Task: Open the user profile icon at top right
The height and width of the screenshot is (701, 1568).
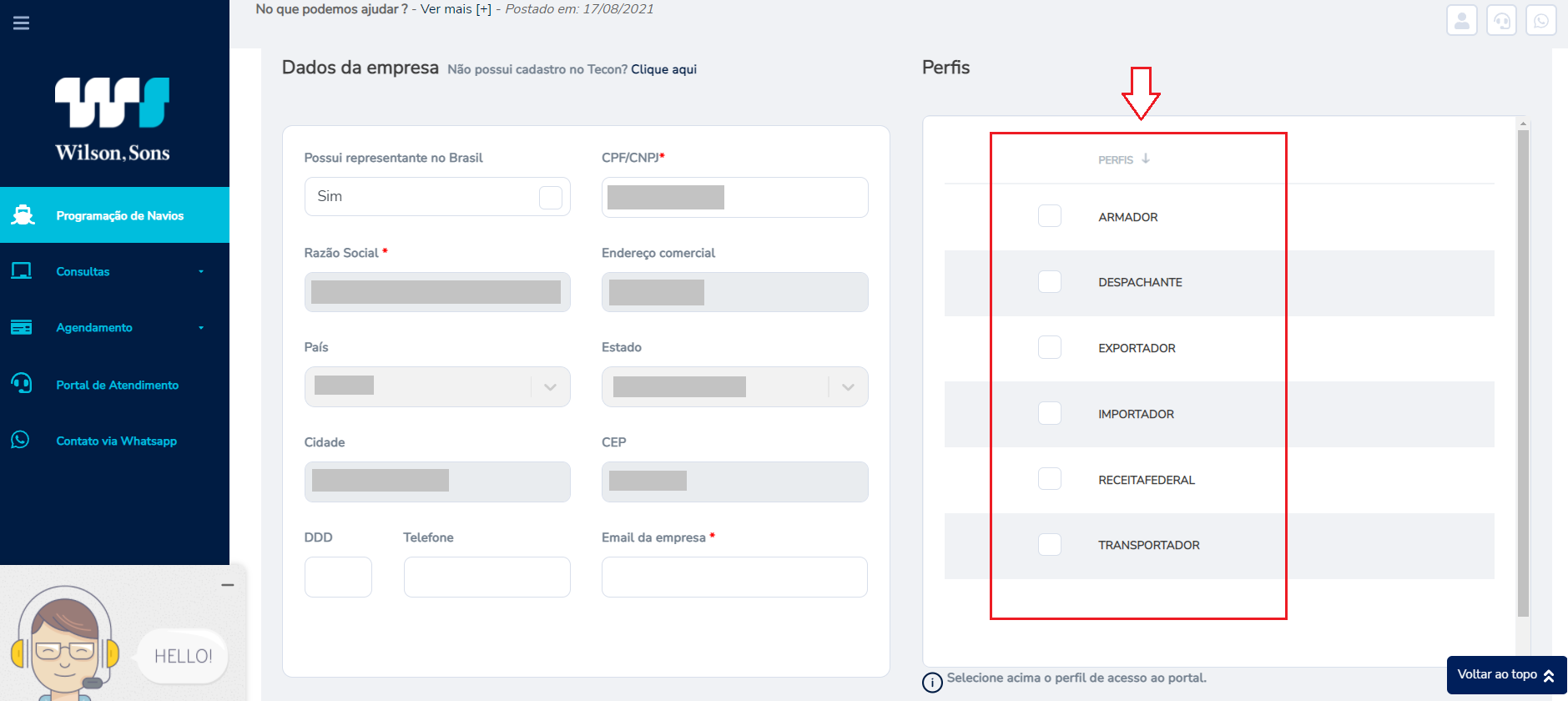Action: (x=1462, y=21)
